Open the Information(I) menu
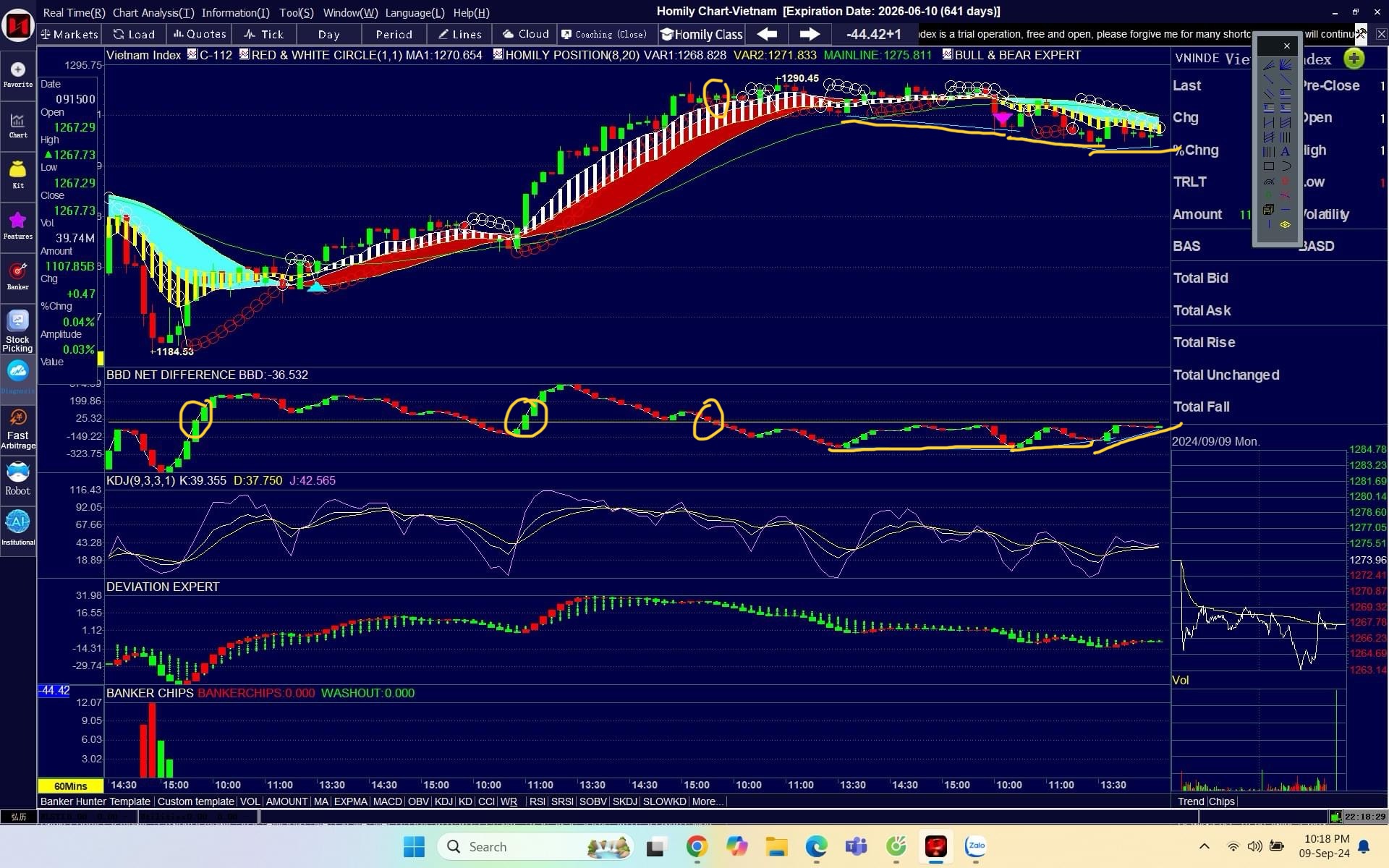 click(235, 12)
